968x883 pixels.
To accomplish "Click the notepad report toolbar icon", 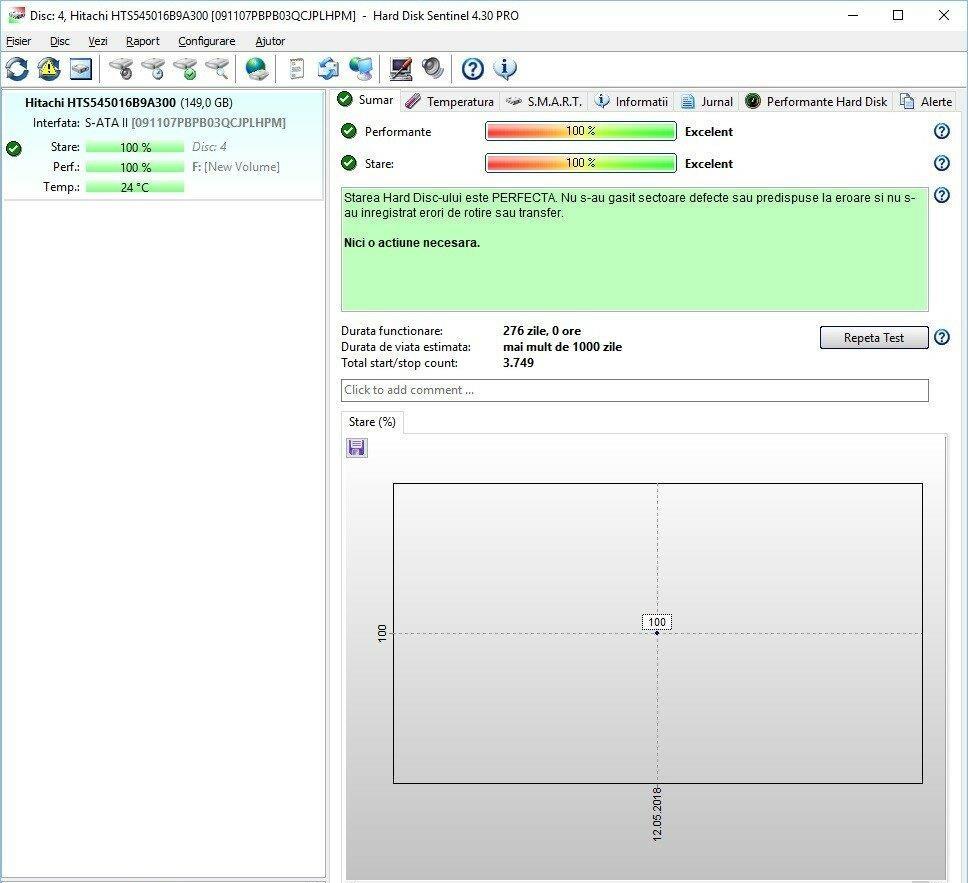I will (297, 69).
